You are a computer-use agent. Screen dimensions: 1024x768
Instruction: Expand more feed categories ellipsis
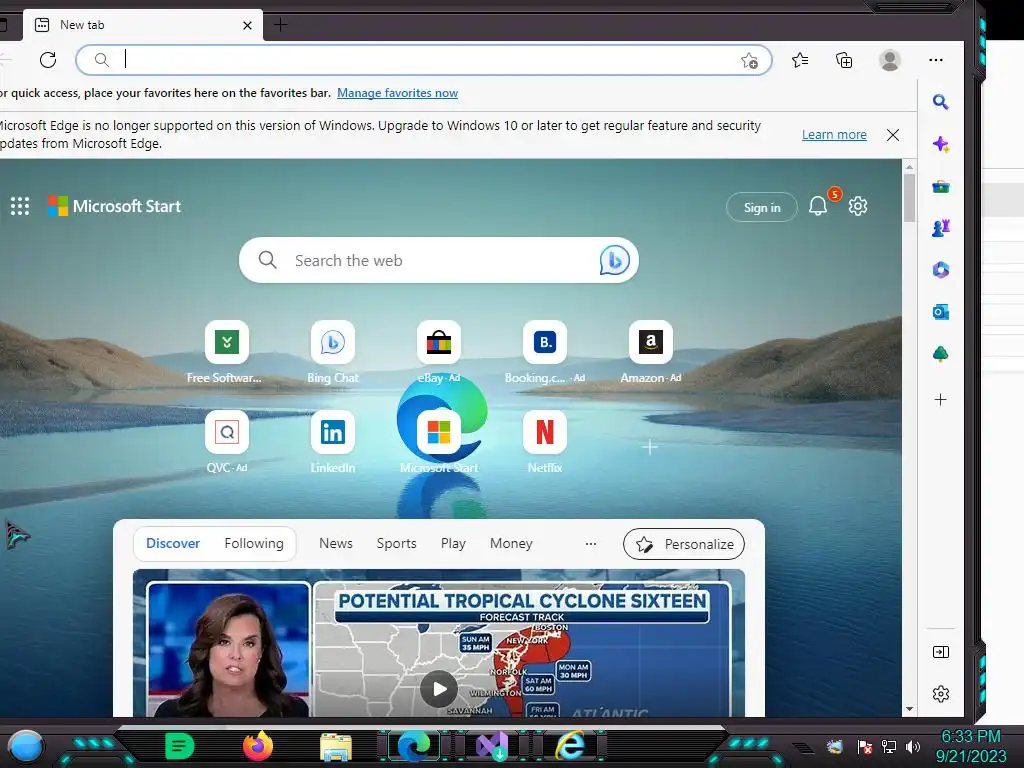[591, 543]
